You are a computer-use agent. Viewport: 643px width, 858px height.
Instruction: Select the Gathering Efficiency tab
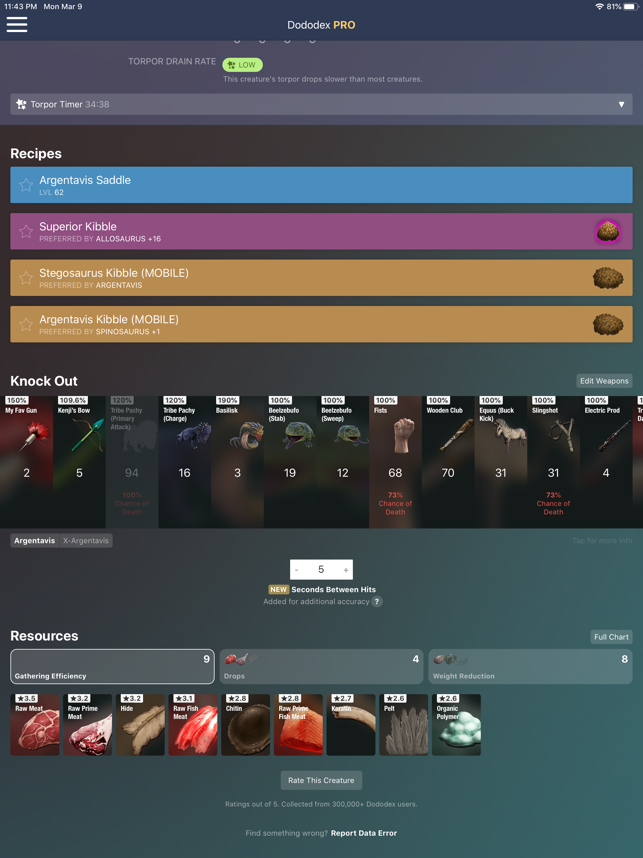point(112,666)
